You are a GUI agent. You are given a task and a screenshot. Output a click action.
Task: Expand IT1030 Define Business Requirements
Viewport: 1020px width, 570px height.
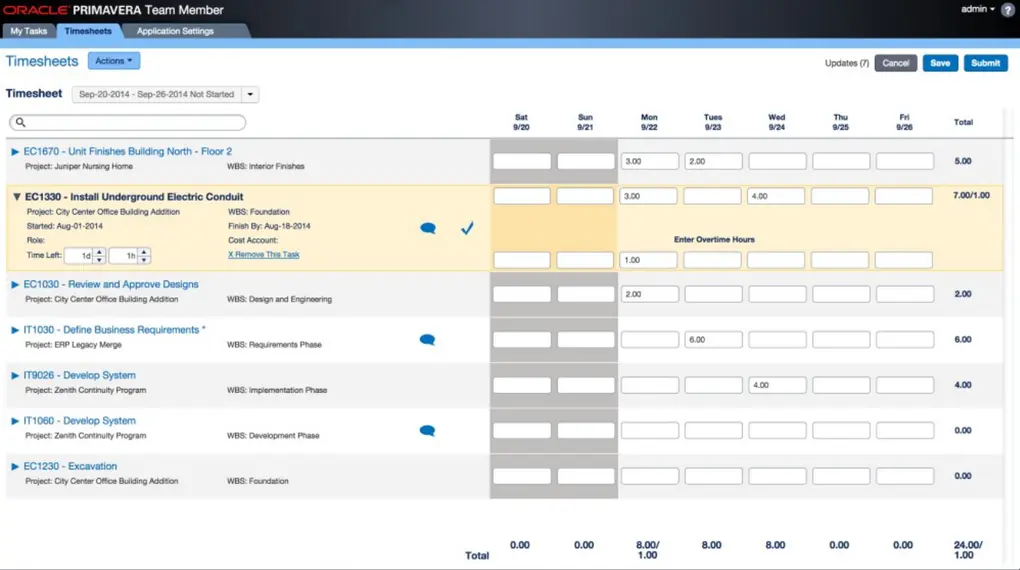15,330
